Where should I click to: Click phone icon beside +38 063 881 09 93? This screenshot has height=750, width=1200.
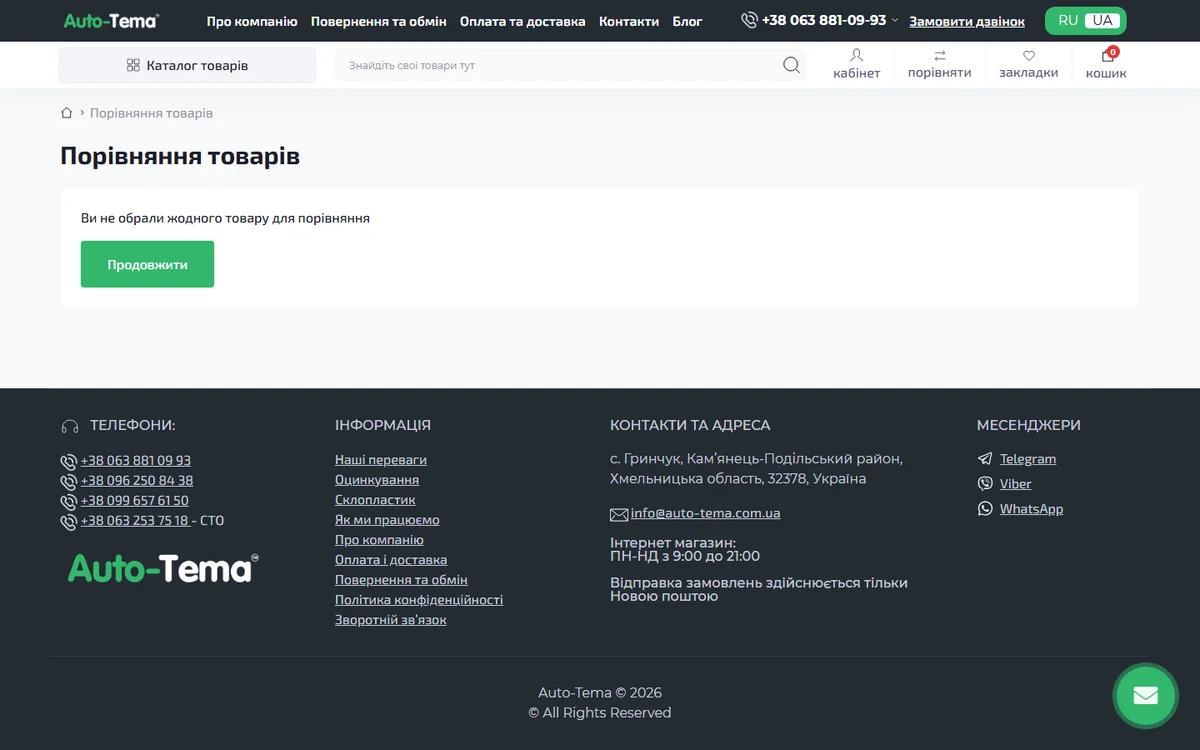(69, 462)
